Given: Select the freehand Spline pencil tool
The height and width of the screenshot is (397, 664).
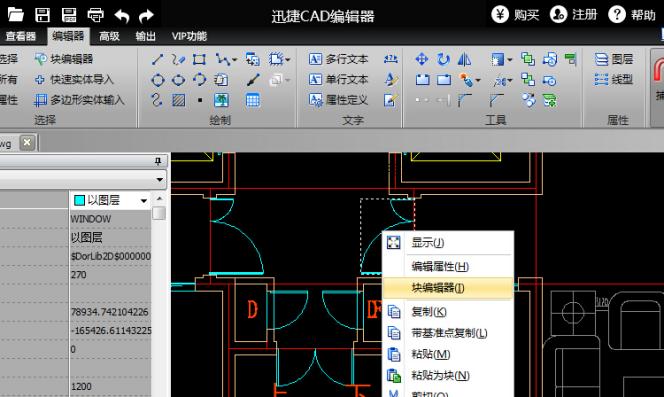Looking at the screenshot, I should (x=178, y=59).
